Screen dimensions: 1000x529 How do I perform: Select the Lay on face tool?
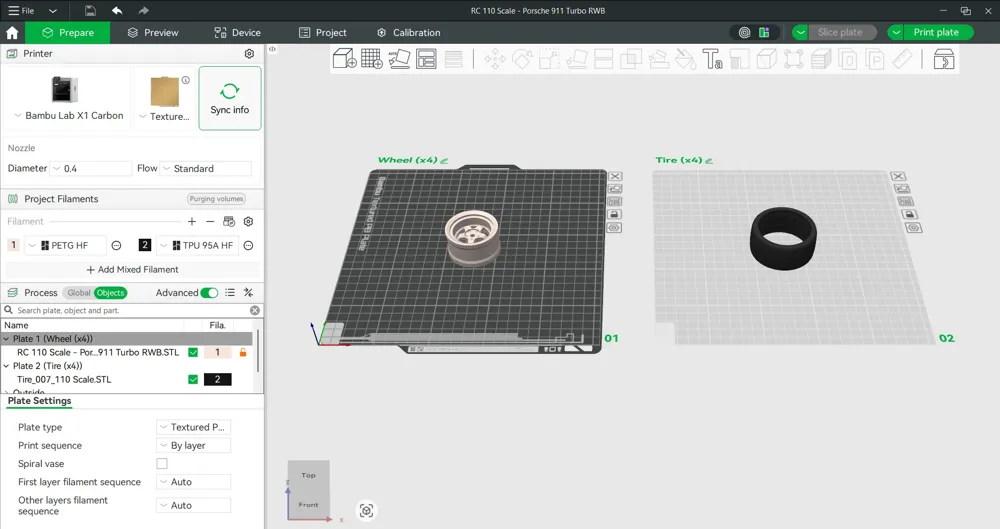click(x=577, y=59)
